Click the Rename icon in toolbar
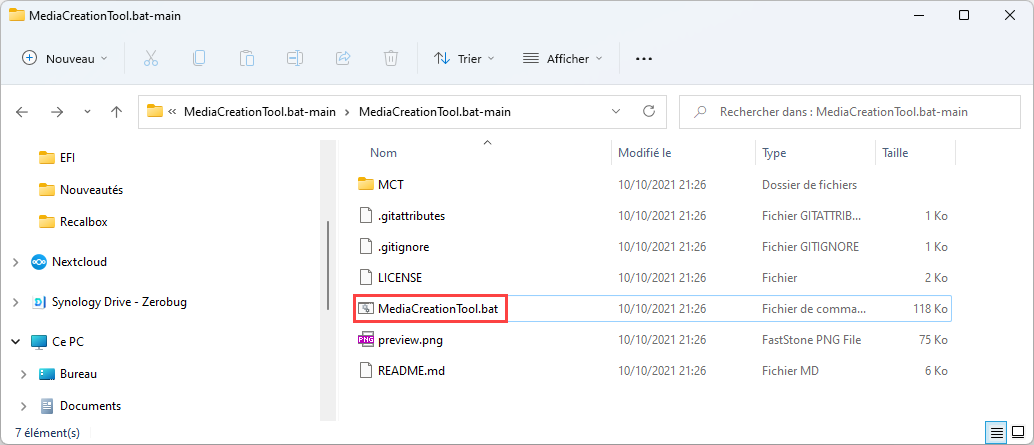Screen dimensions: 1034x445 click(295, 58)
